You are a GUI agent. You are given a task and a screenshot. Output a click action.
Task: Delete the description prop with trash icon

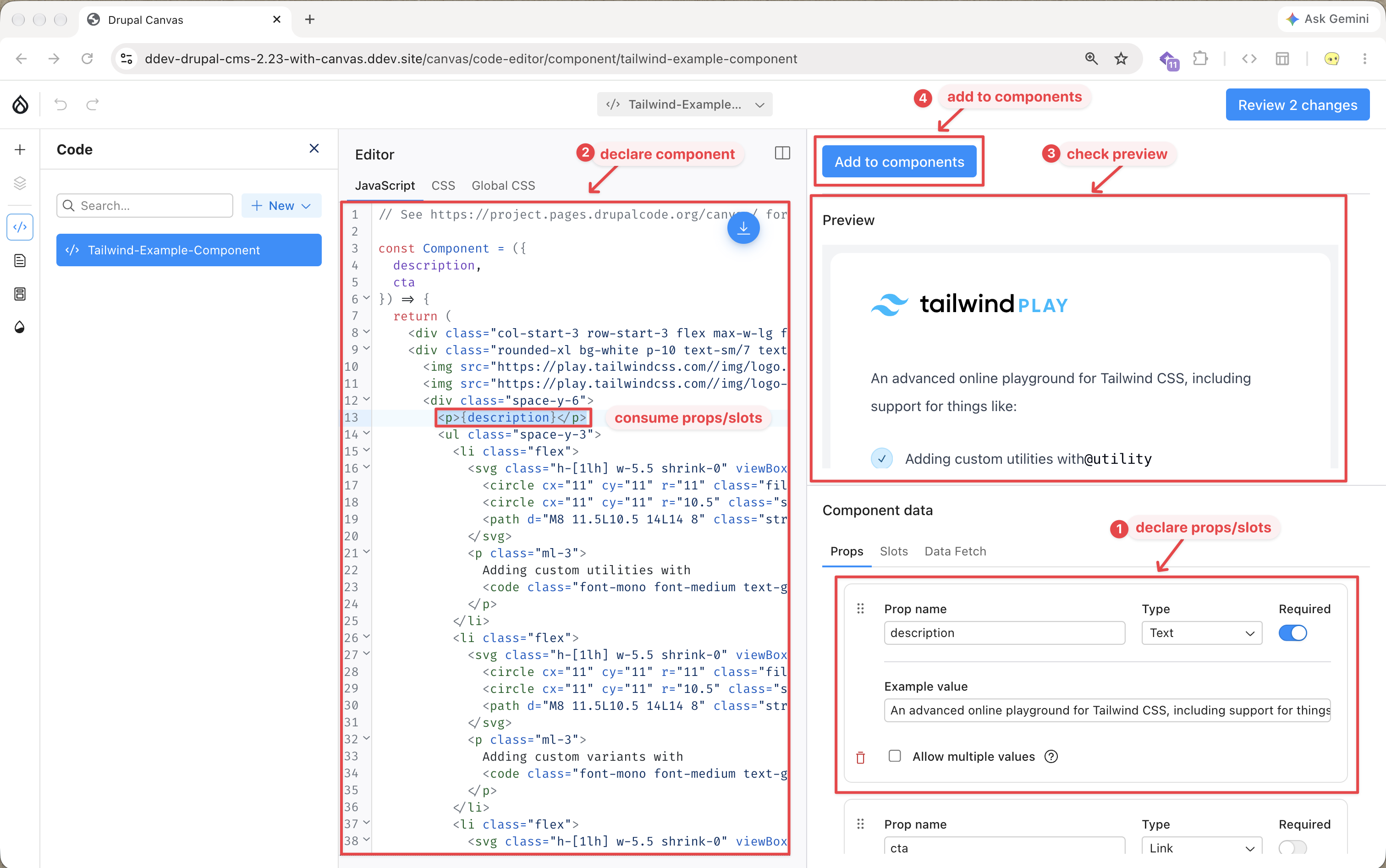[860, 758]
